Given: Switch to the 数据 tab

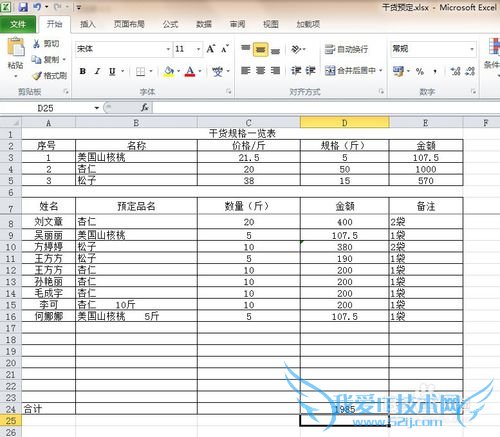Looking at the screenshot, I should coord(204,24).
